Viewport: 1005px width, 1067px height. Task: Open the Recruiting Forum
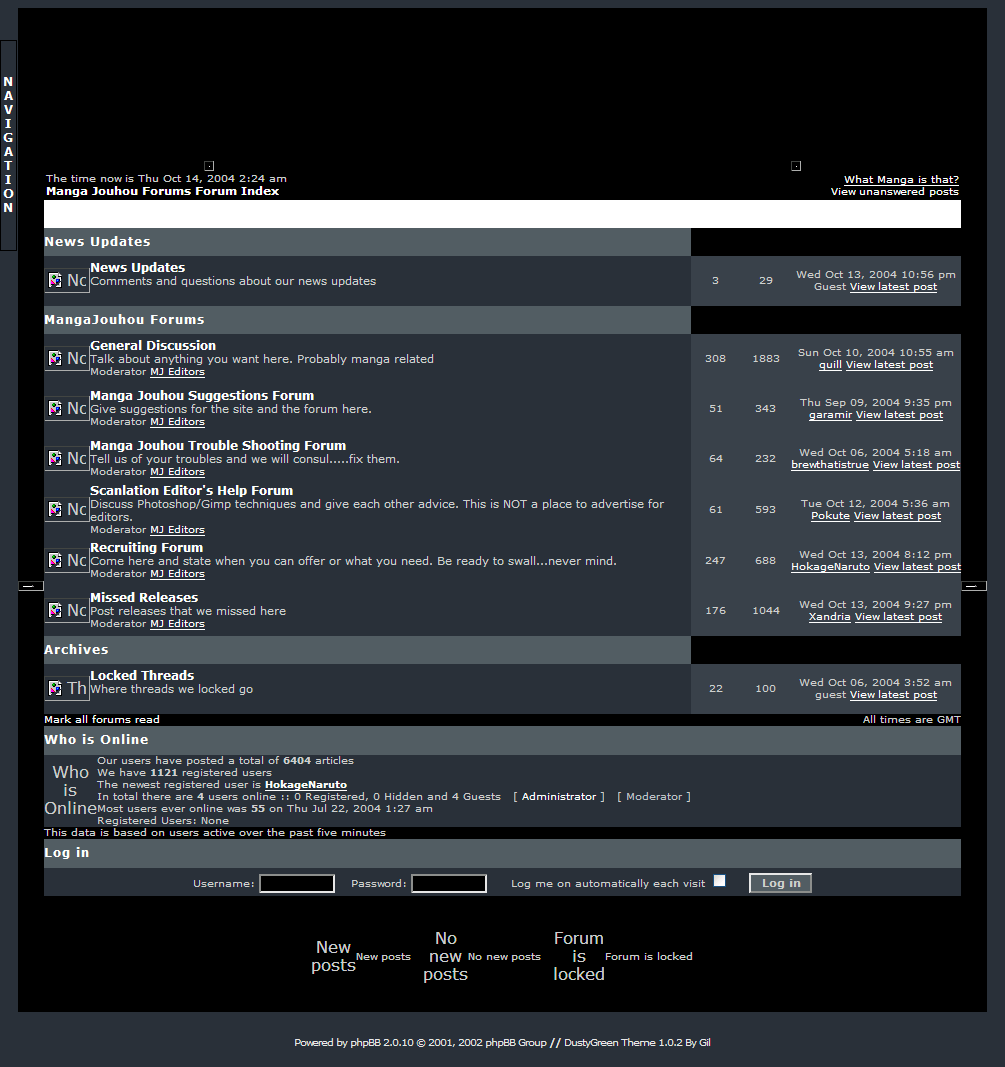point(147,548)
